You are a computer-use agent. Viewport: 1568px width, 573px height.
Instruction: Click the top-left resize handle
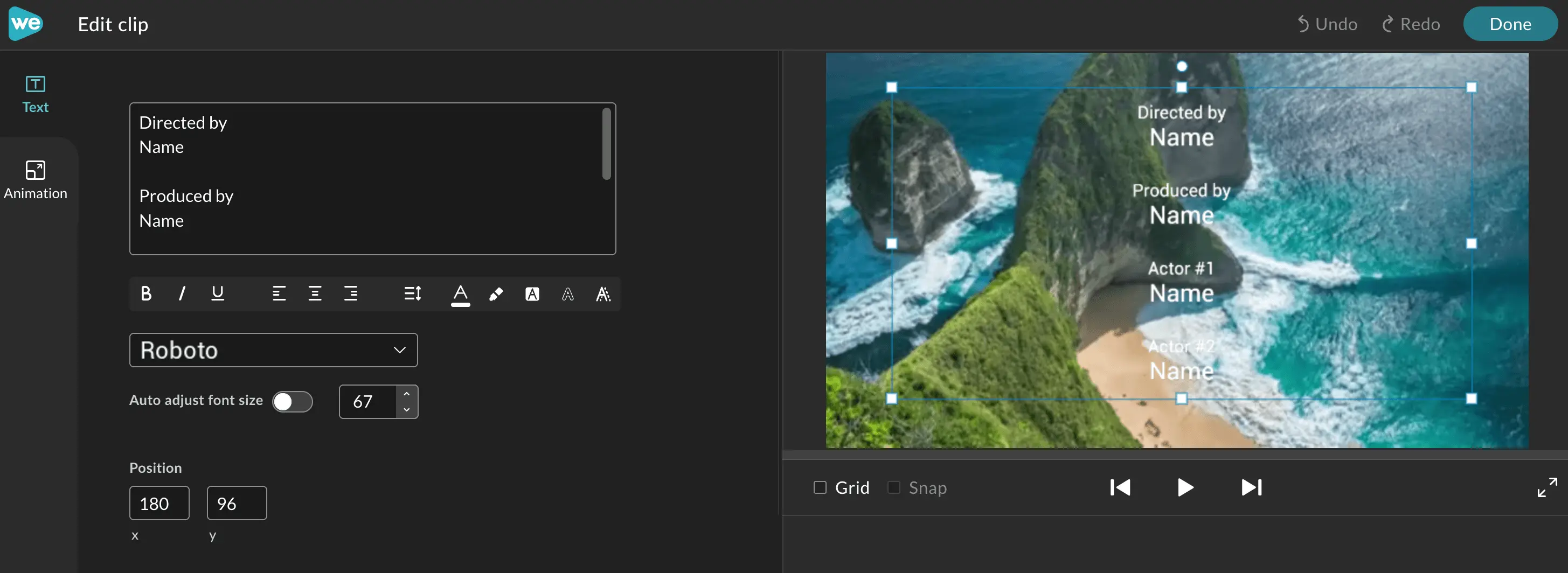pos(892,88)
